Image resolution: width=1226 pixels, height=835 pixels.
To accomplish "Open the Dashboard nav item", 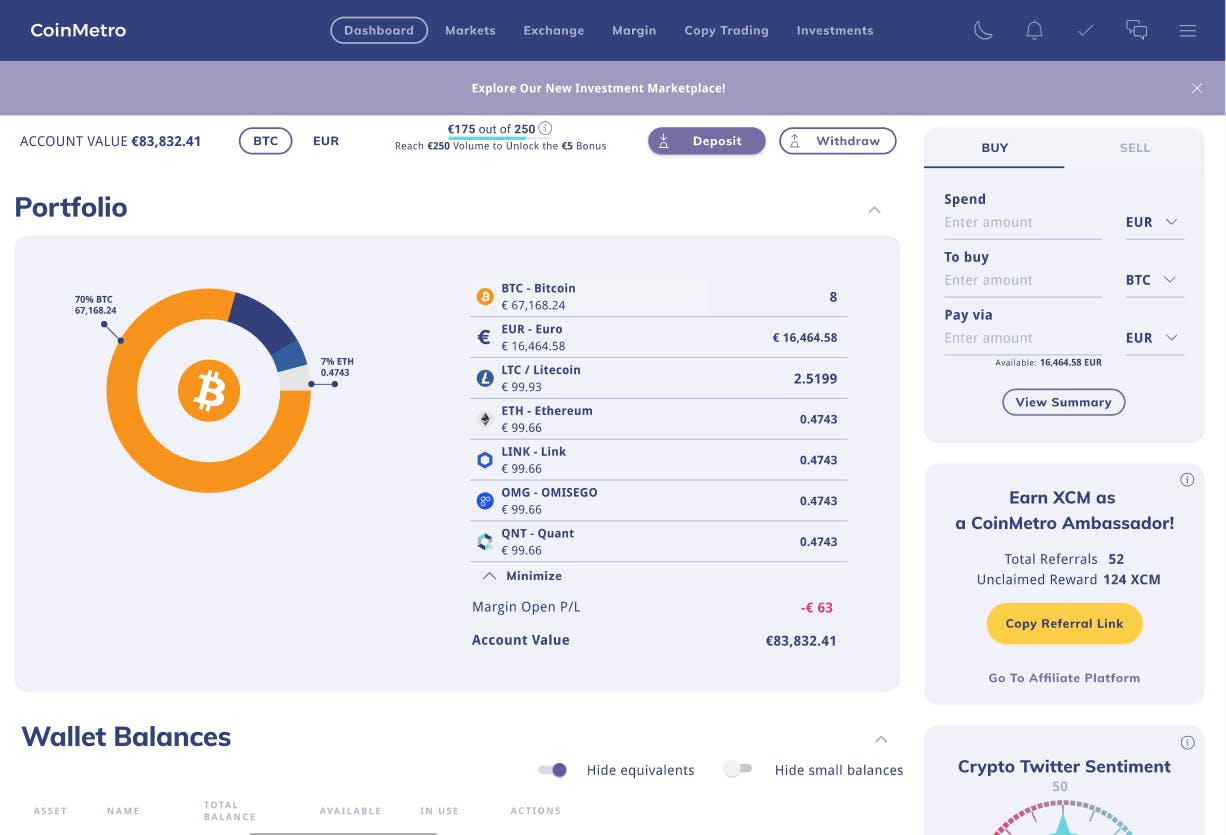I will [379, 31].
